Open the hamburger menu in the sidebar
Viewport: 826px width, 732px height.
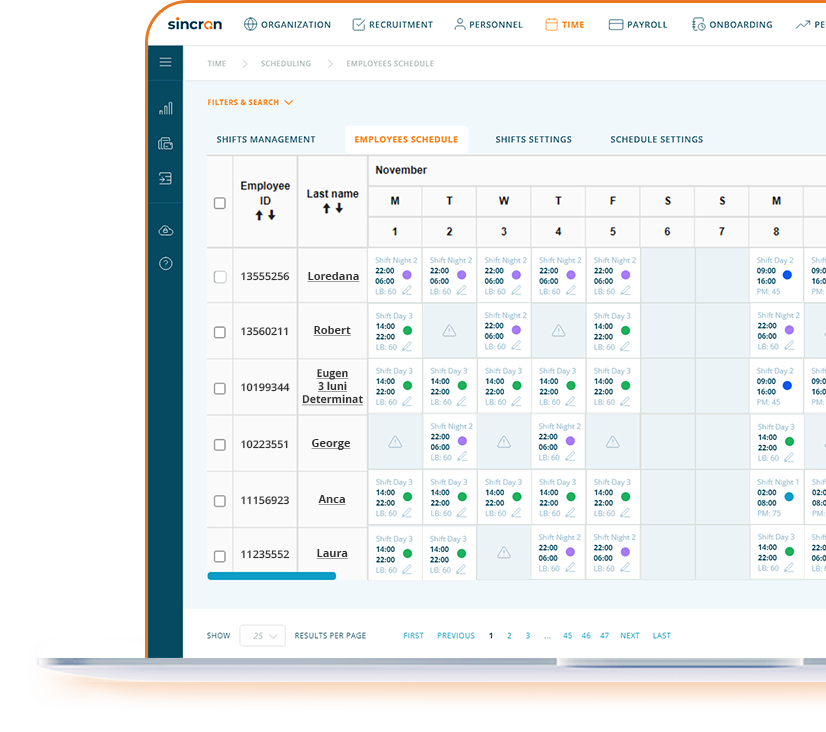pos(166,62)
